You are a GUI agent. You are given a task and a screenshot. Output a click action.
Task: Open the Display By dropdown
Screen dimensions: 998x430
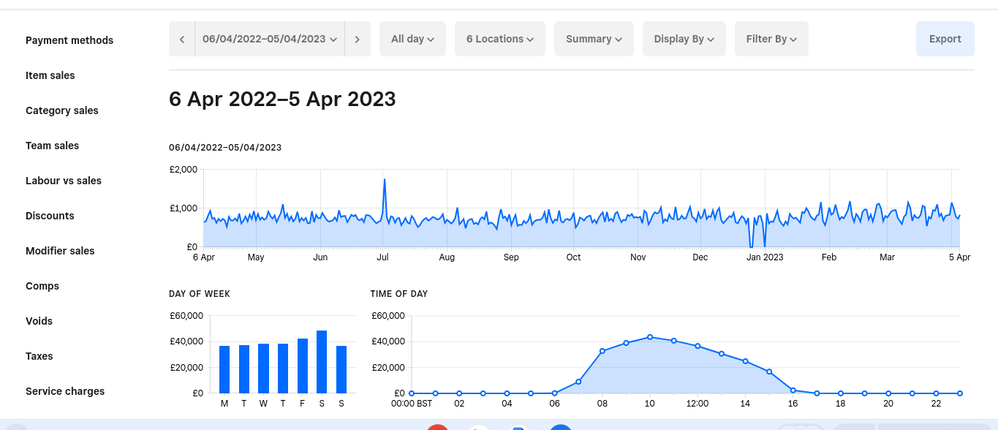coord(683,39)
